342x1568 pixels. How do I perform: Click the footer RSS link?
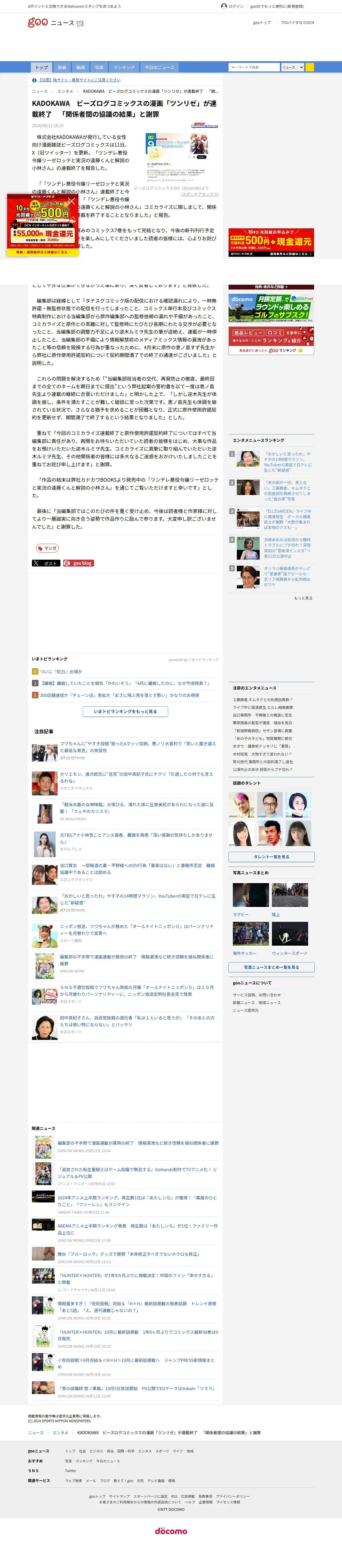click(174, 1496)
